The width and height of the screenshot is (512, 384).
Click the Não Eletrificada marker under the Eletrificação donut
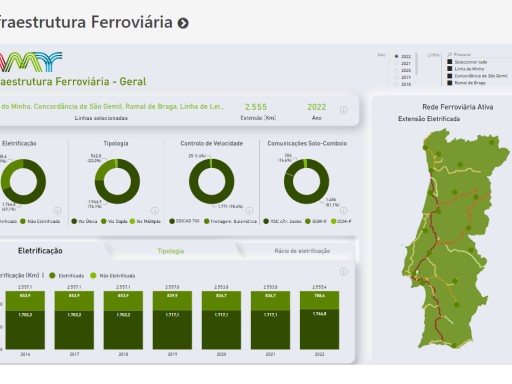pyautogui.click(x=23, y=221)
